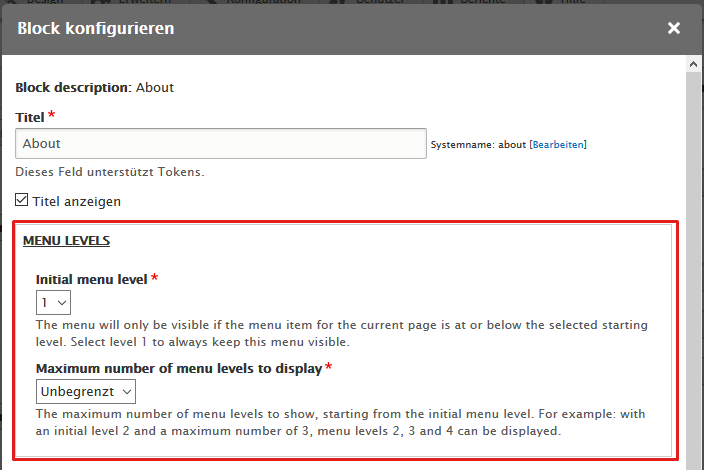Viewport: 704px width, 470px height.
Task: Click the scrollbar up arrow
Action: click(694, 64)
